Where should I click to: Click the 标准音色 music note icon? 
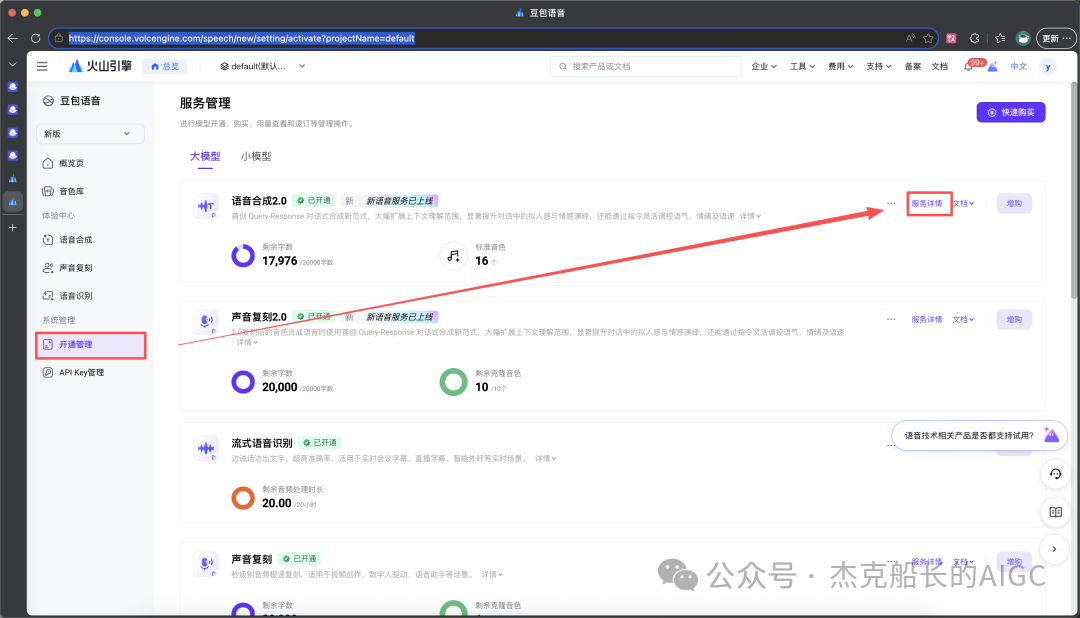pos(453,256)
